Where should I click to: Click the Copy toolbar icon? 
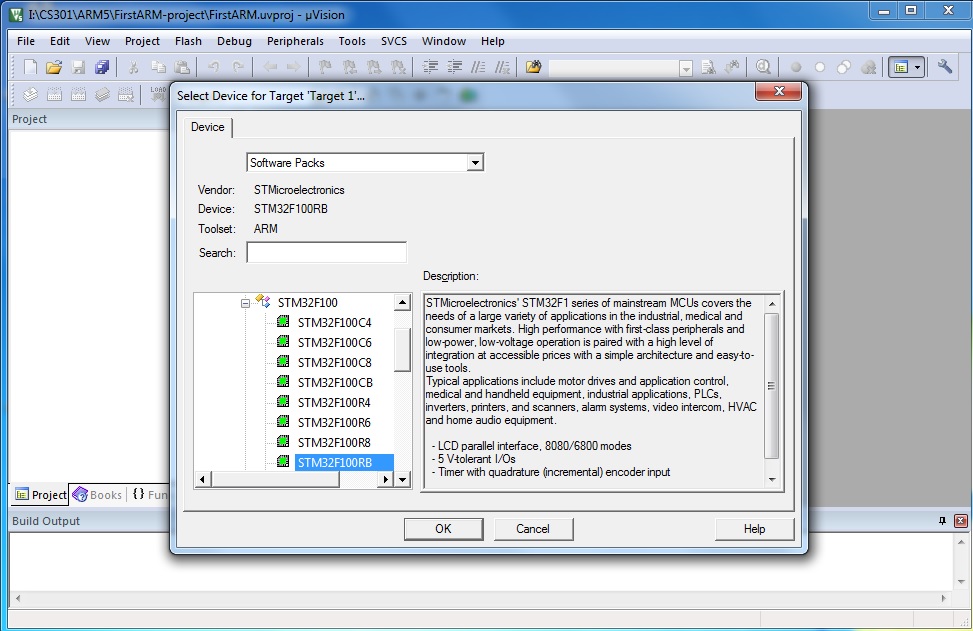pyautogui.click(x=158, y=67)
